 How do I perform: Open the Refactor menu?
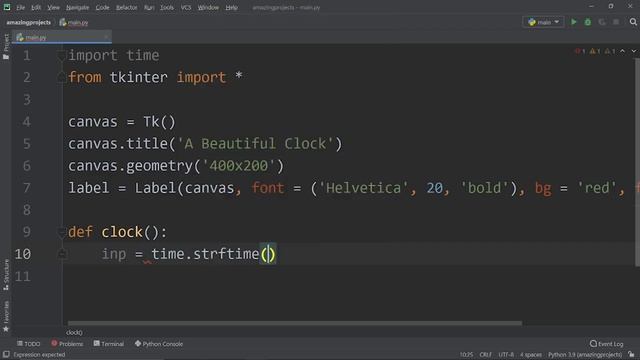pos(127,7)
